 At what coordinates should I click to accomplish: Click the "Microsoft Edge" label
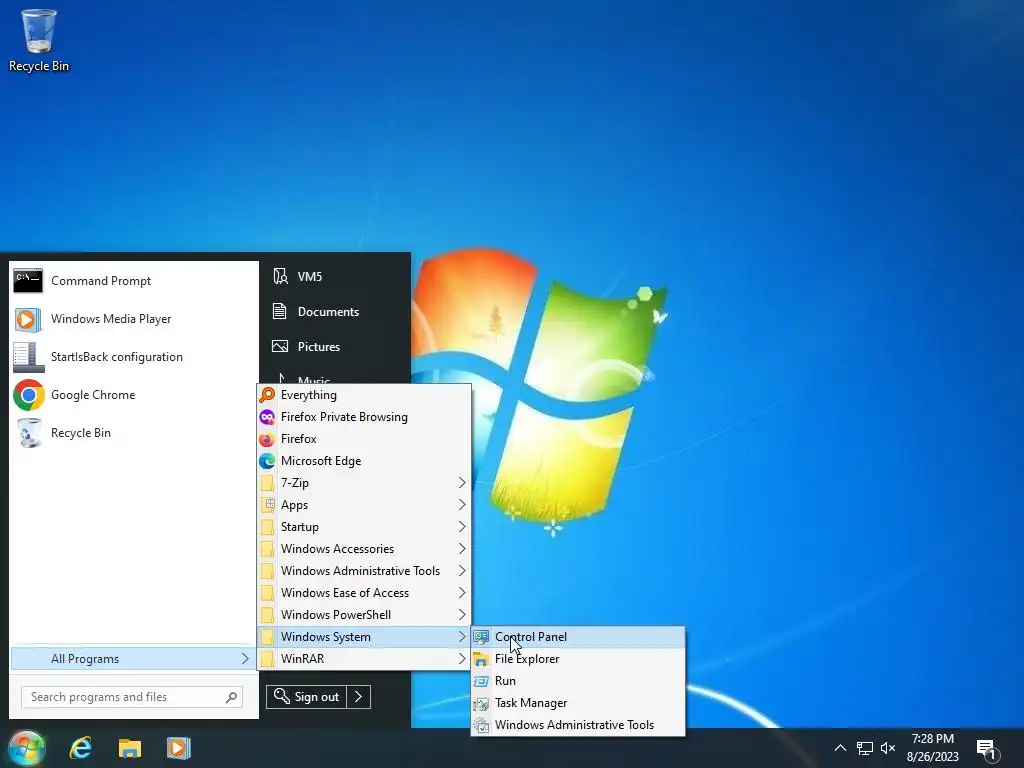tap(321, 461)
